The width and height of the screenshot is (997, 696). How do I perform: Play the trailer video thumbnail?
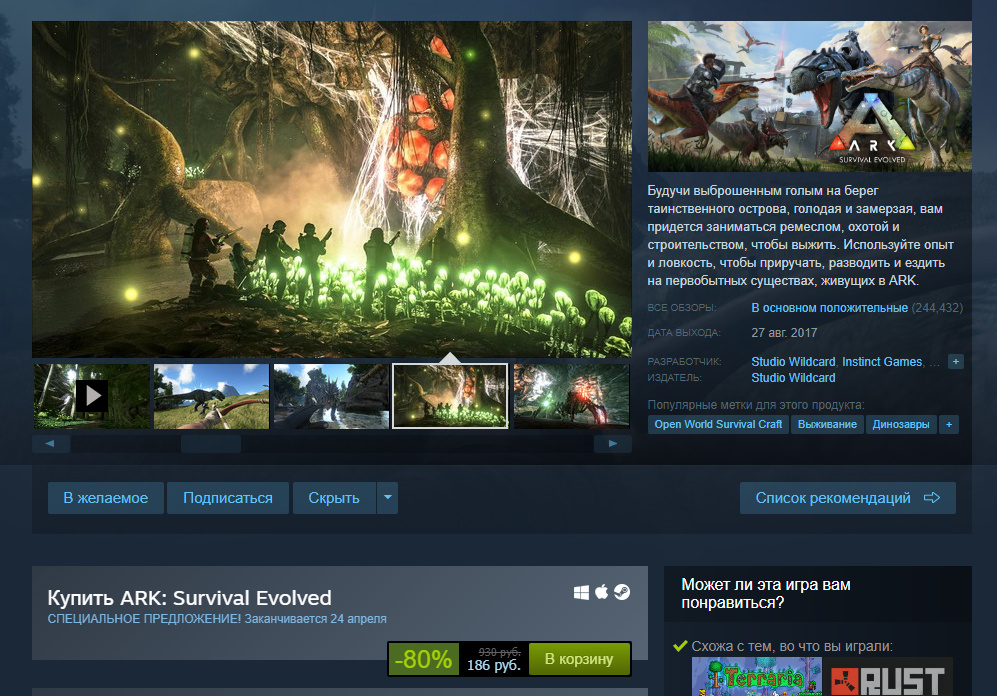click(x=92, y=396)
